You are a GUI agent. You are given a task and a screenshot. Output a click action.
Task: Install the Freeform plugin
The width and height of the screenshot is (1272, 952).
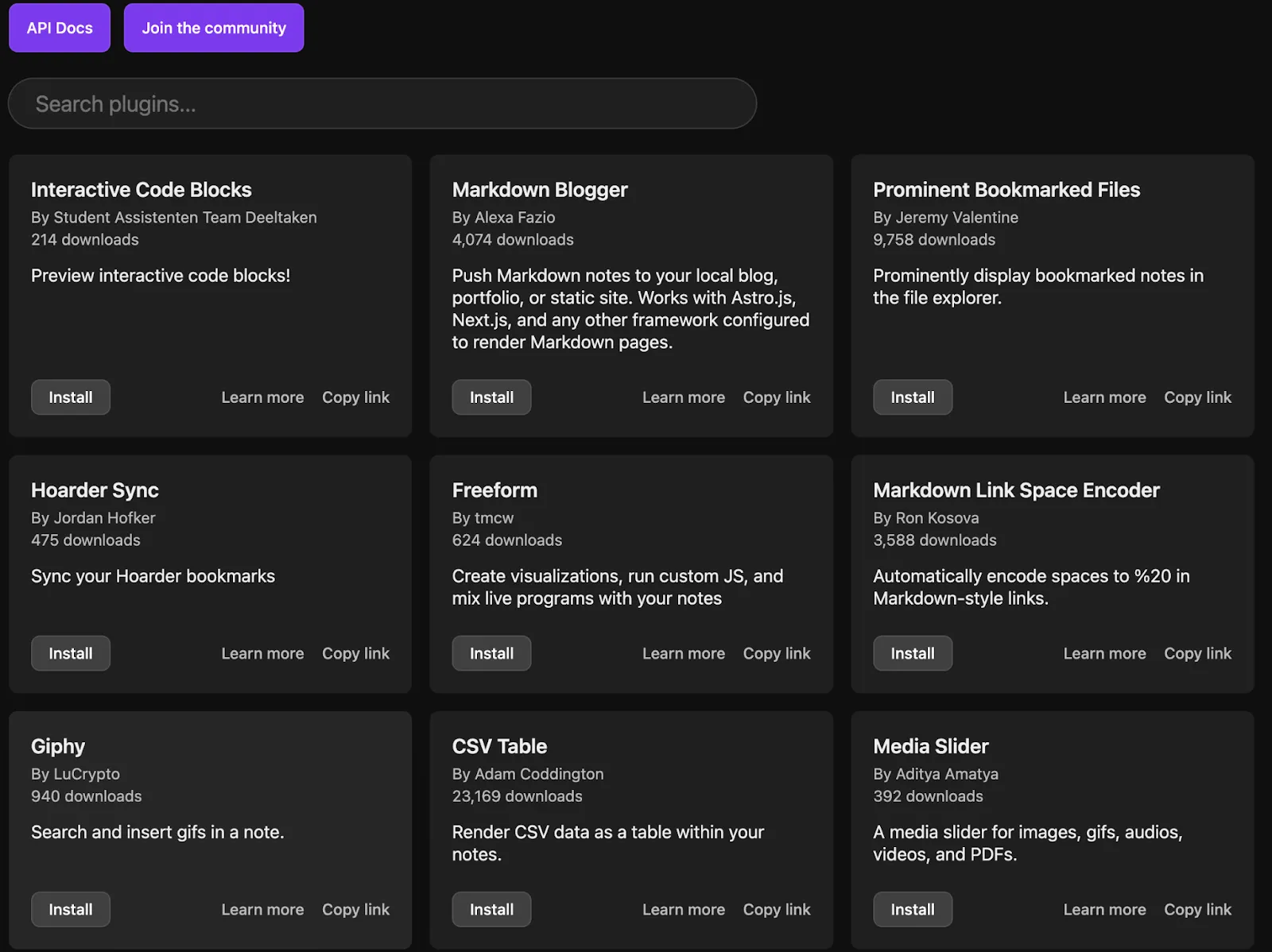point(491,653)
